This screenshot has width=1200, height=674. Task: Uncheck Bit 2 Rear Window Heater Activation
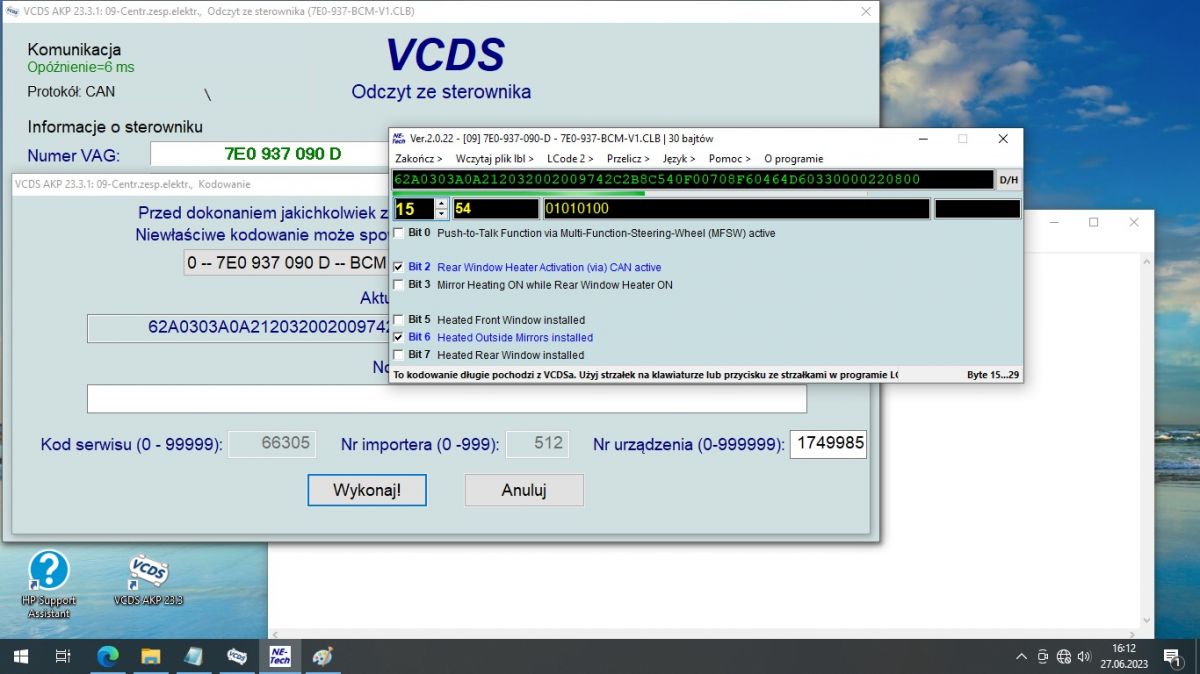pos(399,268)
